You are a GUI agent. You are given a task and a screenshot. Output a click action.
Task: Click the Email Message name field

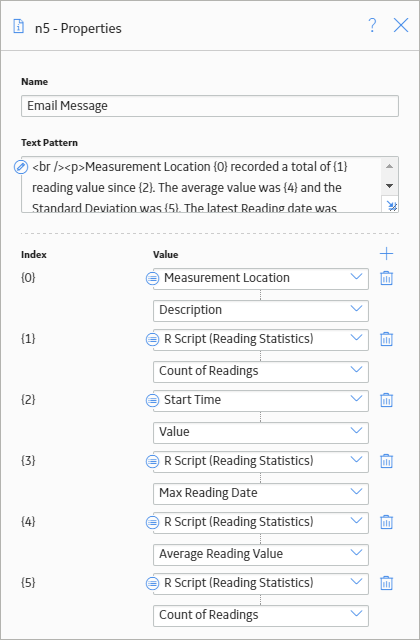(x=210, y=106)
